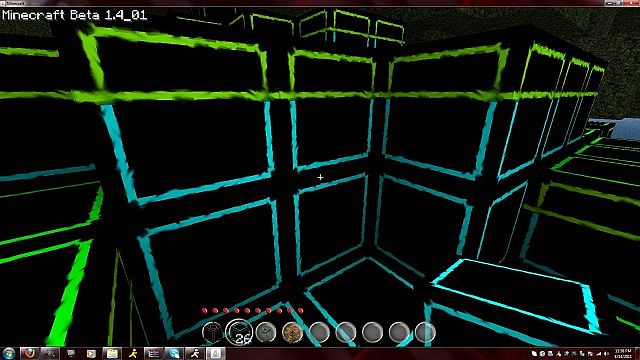Image resolution: width=640 pixels, height=360 pixels.
Task: Select the first hotbar slot with black block
Action: point(213,332)
